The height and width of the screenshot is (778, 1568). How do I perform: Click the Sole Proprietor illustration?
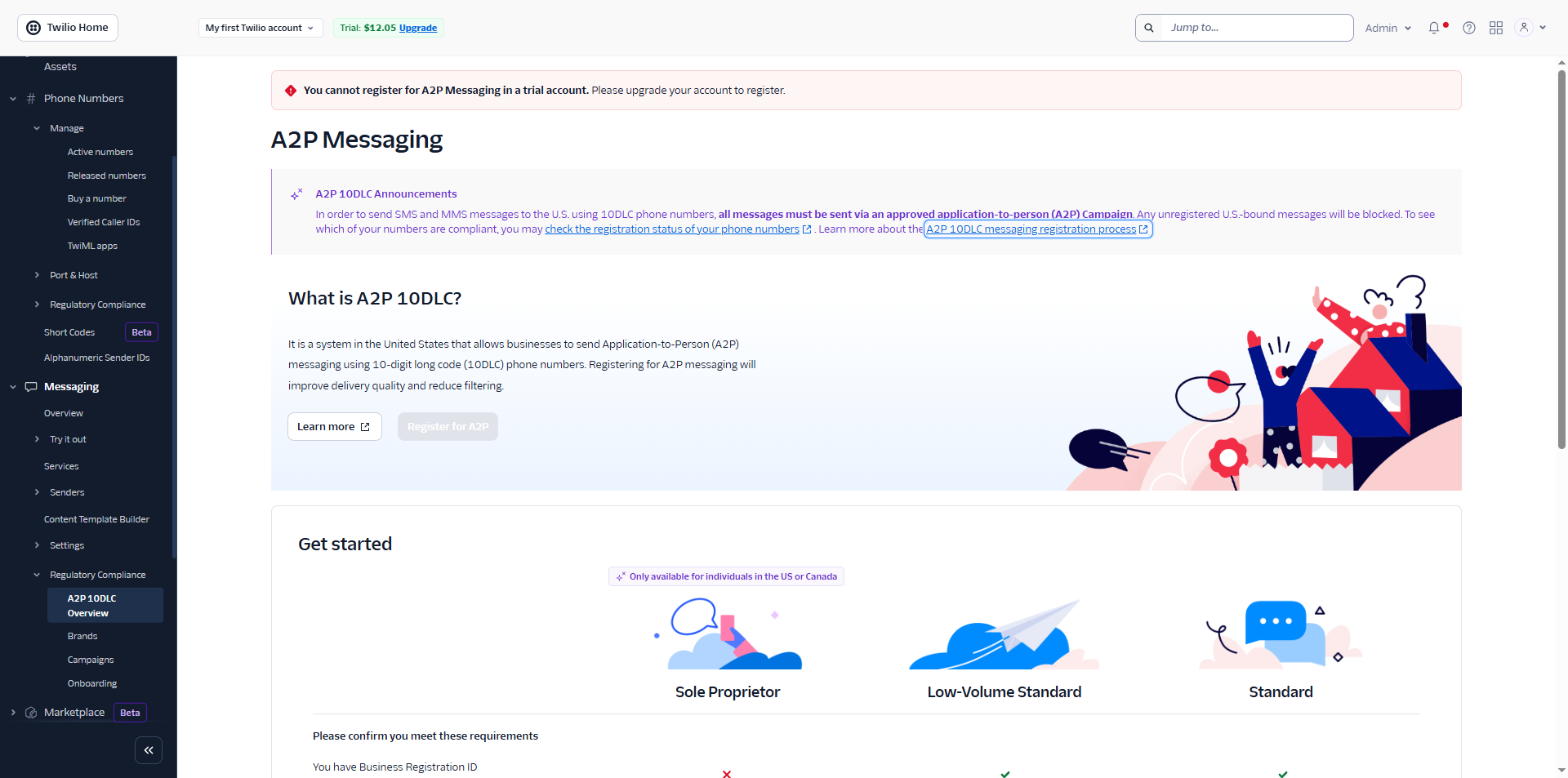pyautogui.click(x=728, y=634)
